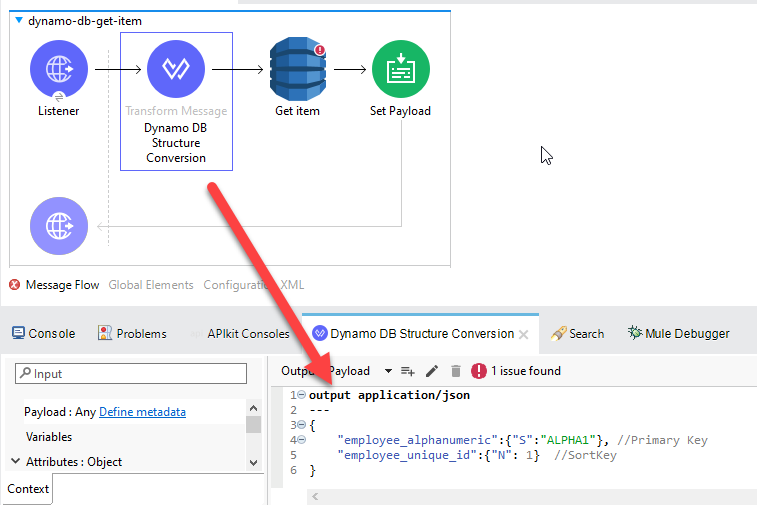Close the Dynamo DB Structure Conversion tab
The height and width of the screenshot is (505, 757).
tap(524, 333)
